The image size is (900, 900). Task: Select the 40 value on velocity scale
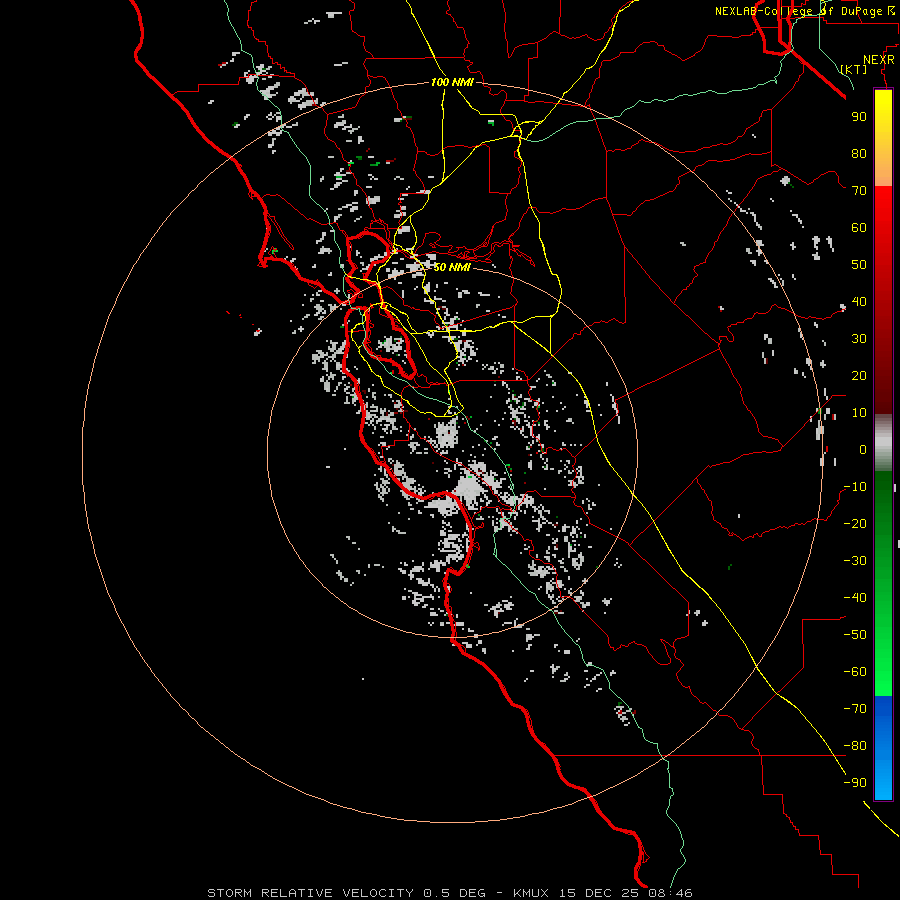coord(859,301)
